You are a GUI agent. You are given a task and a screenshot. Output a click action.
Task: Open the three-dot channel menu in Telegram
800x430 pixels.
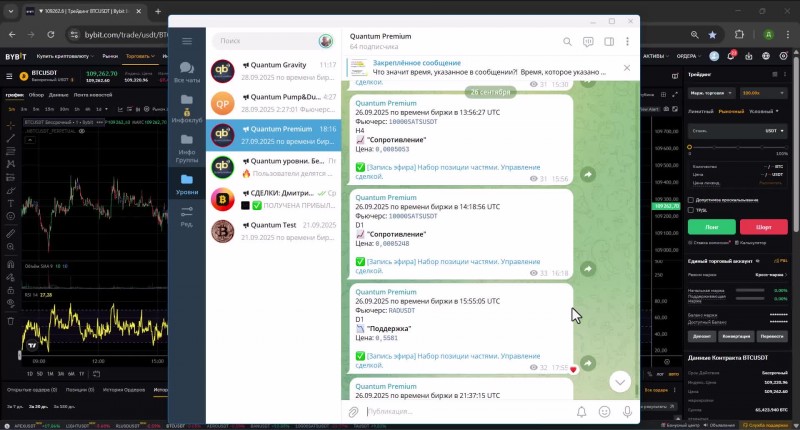(627, 41)
